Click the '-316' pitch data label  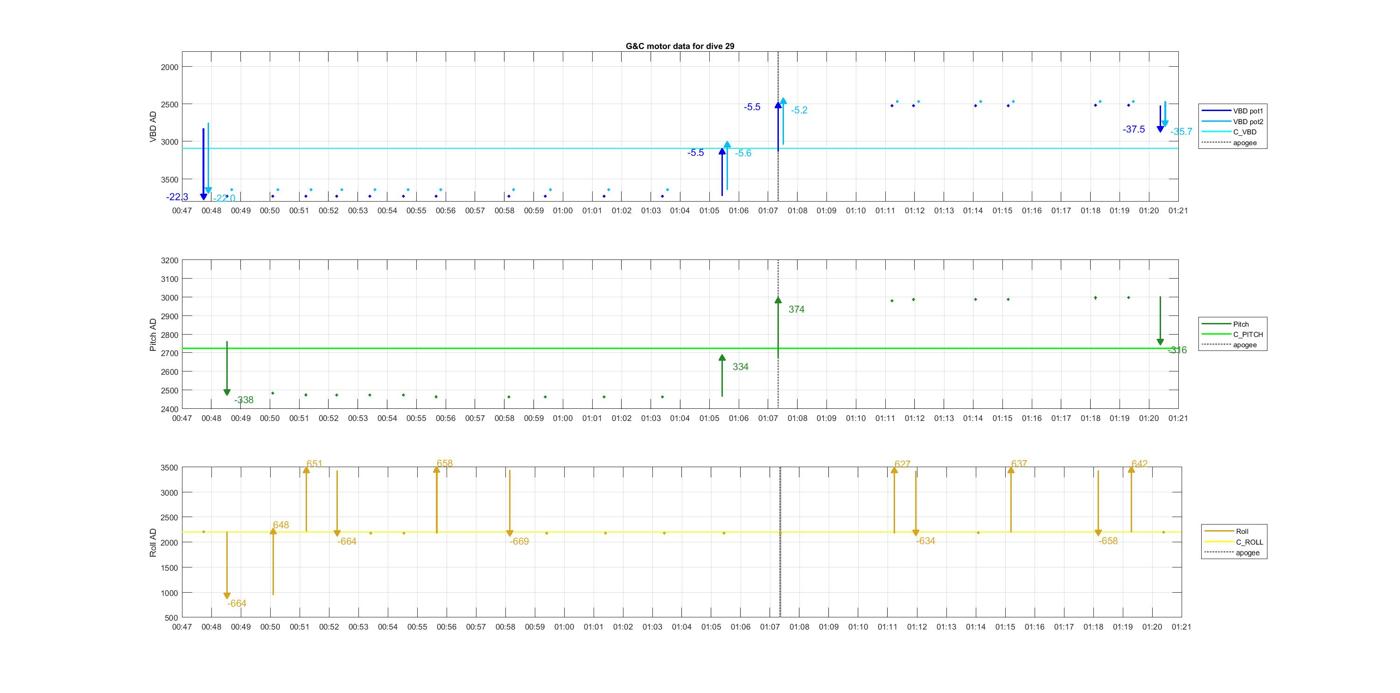pyautogui.click(x=1177, y=350)
